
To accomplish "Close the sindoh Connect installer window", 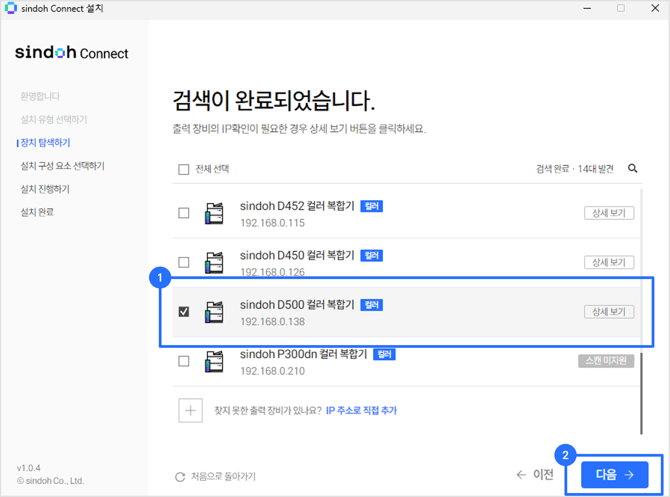I will pyautogui.click(x=655, y=8).
